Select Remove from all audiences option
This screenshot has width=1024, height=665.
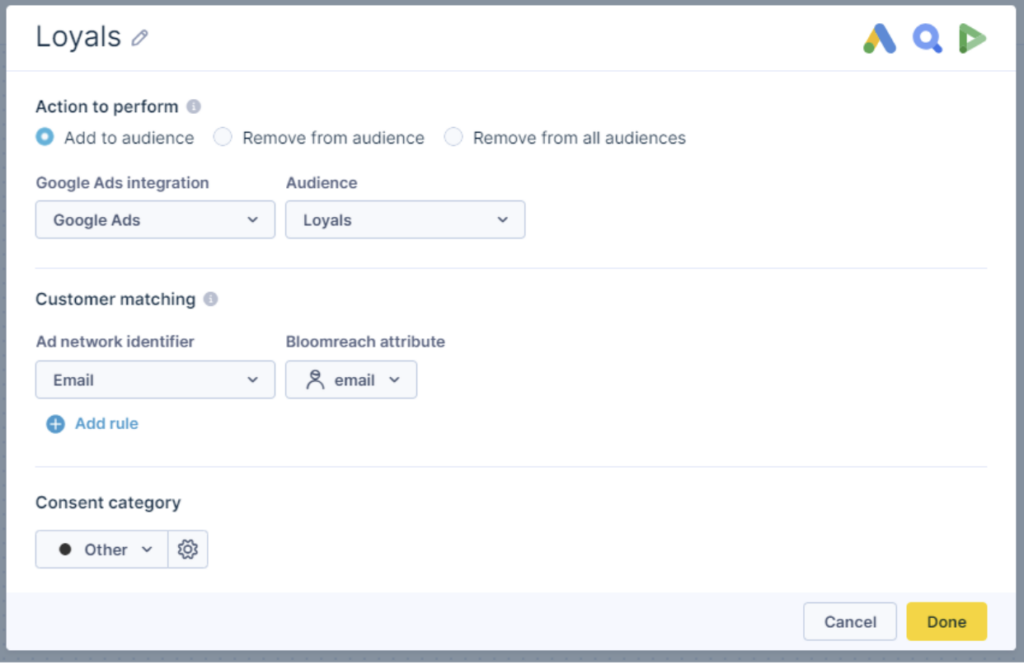[x=454, y=137]
